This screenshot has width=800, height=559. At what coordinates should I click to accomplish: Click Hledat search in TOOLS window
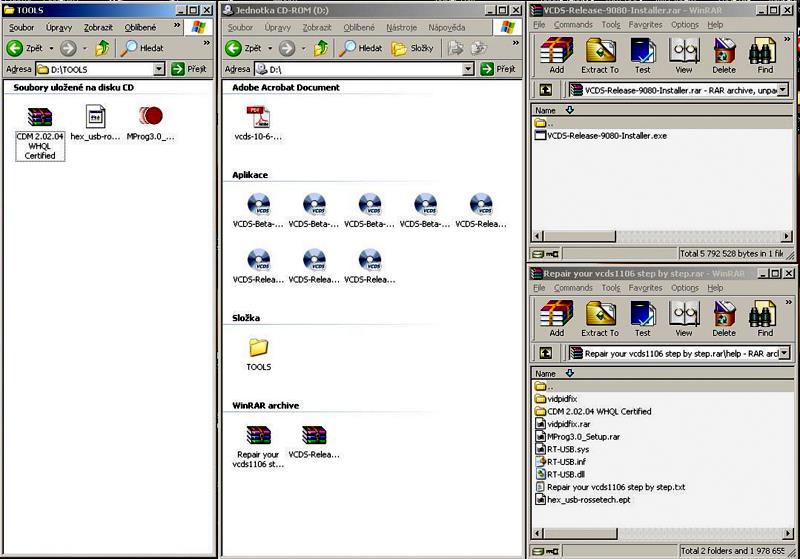(142, 48)
